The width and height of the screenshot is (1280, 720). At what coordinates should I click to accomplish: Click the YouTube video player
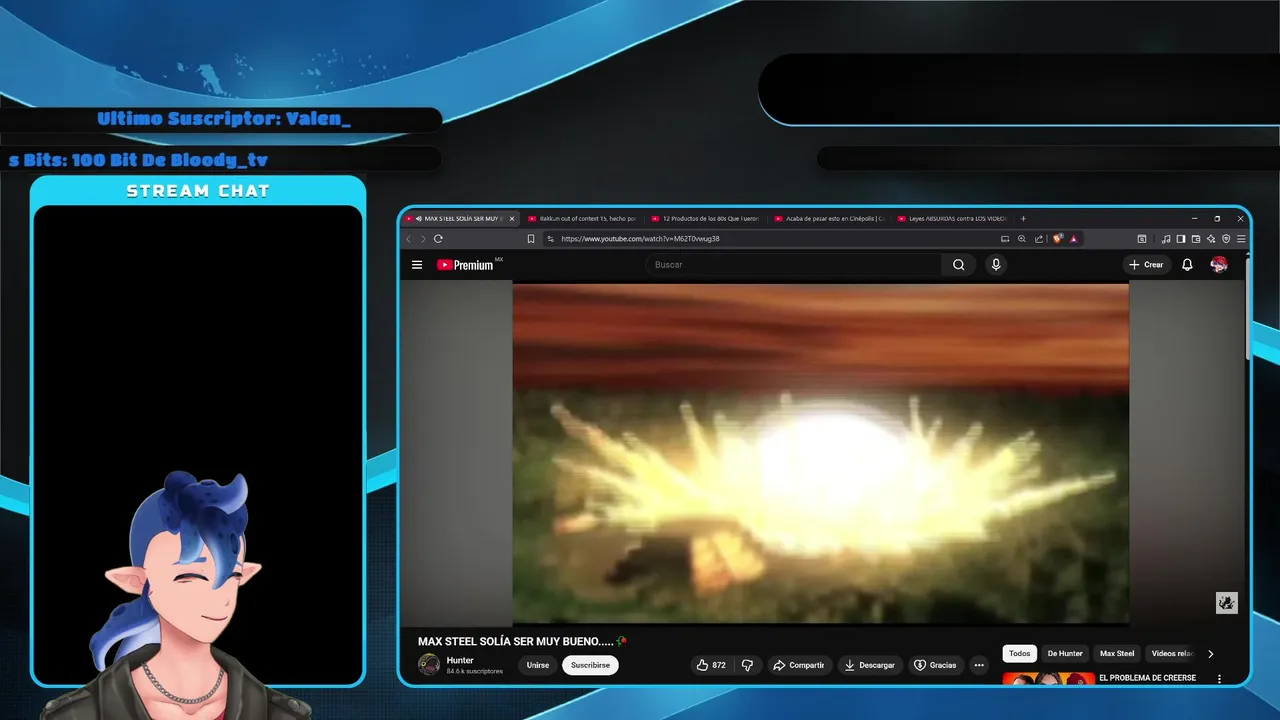tap(821, 453)
